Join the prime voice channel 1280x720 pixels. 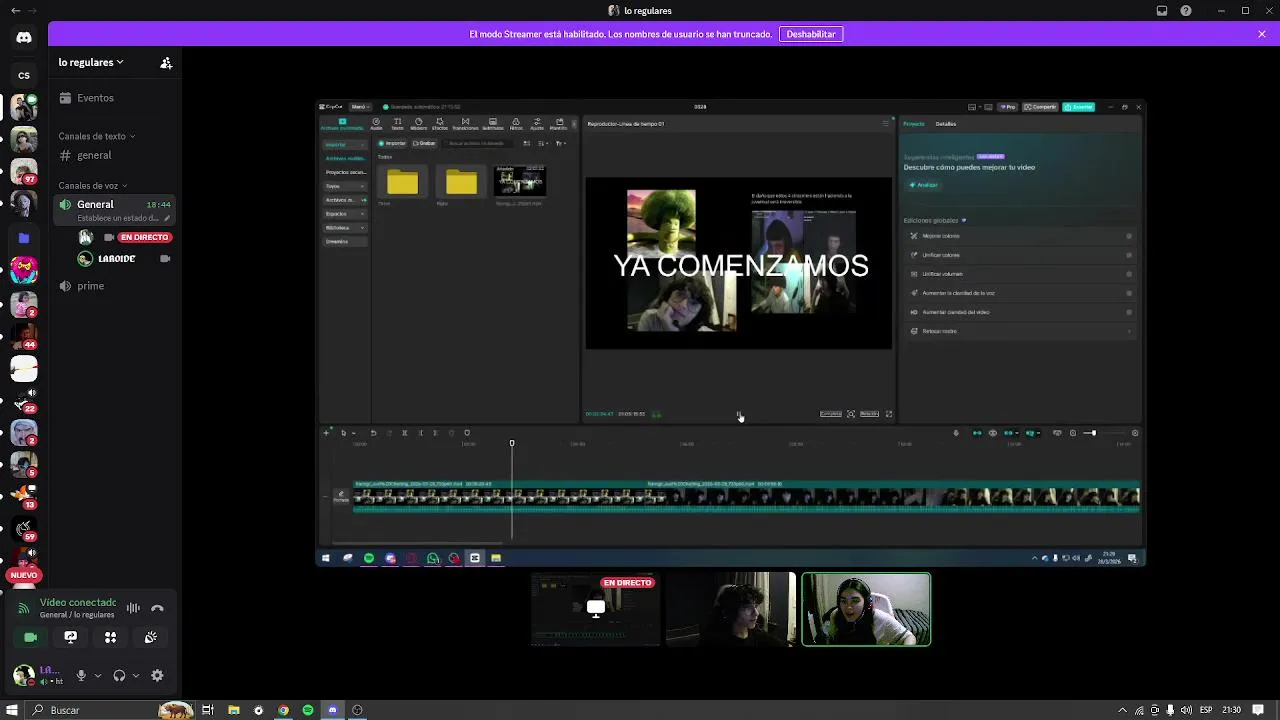[x=115, y=286]
